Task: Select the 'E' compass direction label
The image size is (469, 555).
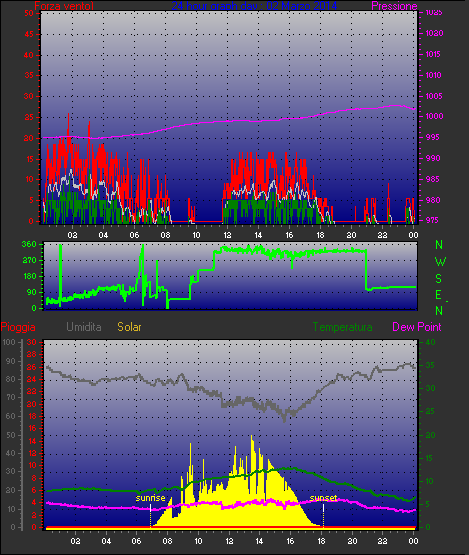Action: [439, 295]
